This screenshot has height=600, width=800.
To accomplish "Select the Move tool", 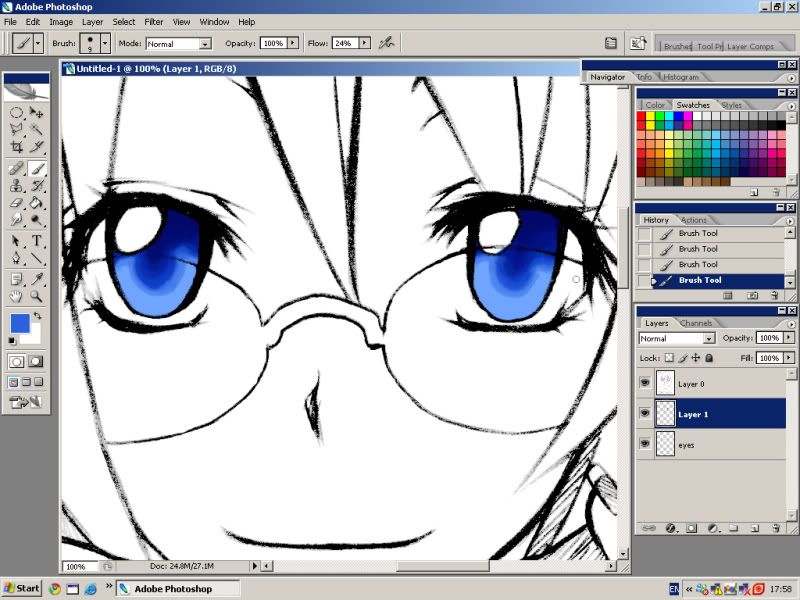I will point(36,113).
